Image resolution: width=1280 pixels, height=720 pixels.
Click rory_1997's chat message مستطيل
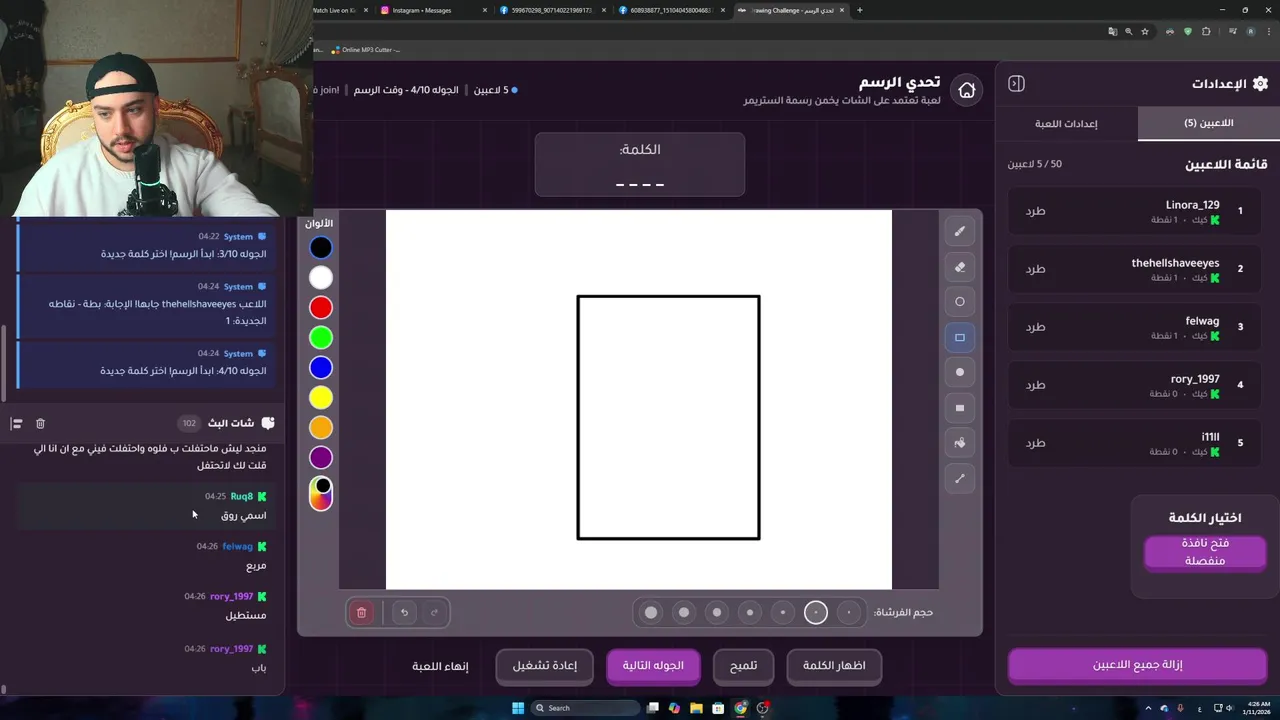tap(246, 616)
